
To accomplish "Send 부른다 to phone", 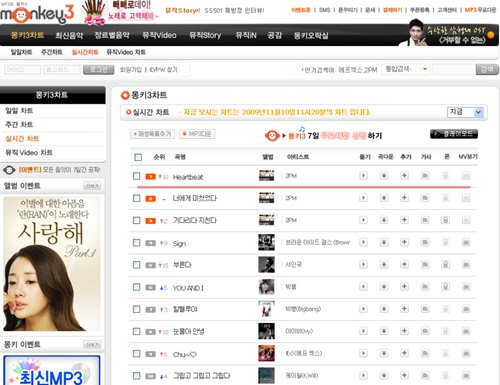I will [445, 265].
